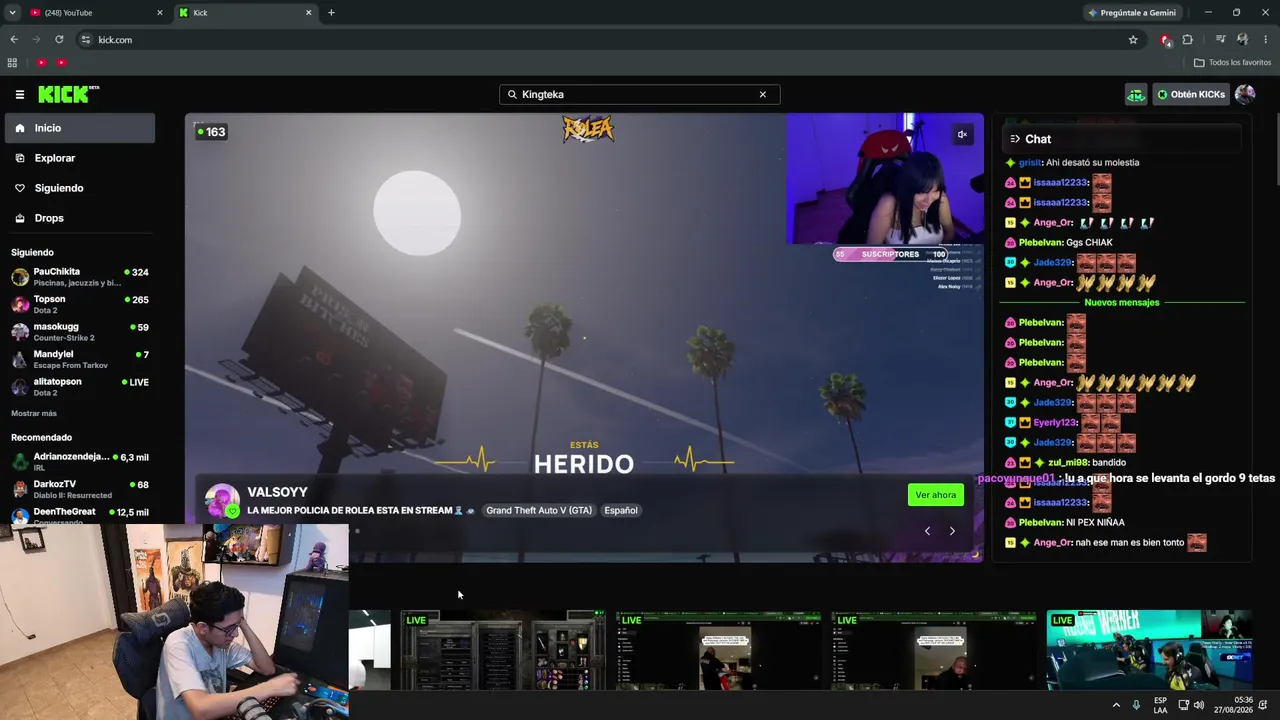This screenshot has width=1280, height=720.
Task: Open the Windows notifications bell
Action: (x=1265, y=705)
